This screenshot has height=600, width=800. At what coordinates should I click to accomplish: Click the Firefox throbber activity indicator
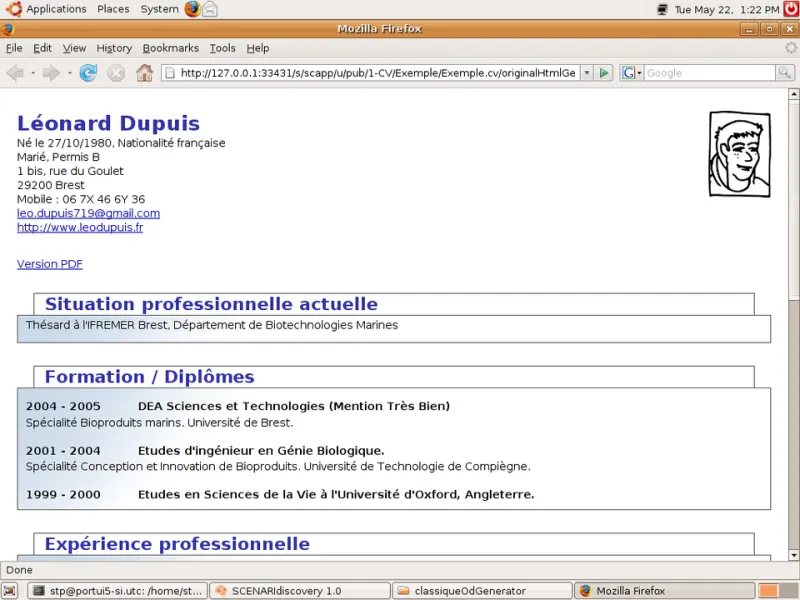(x=790, y=48)
